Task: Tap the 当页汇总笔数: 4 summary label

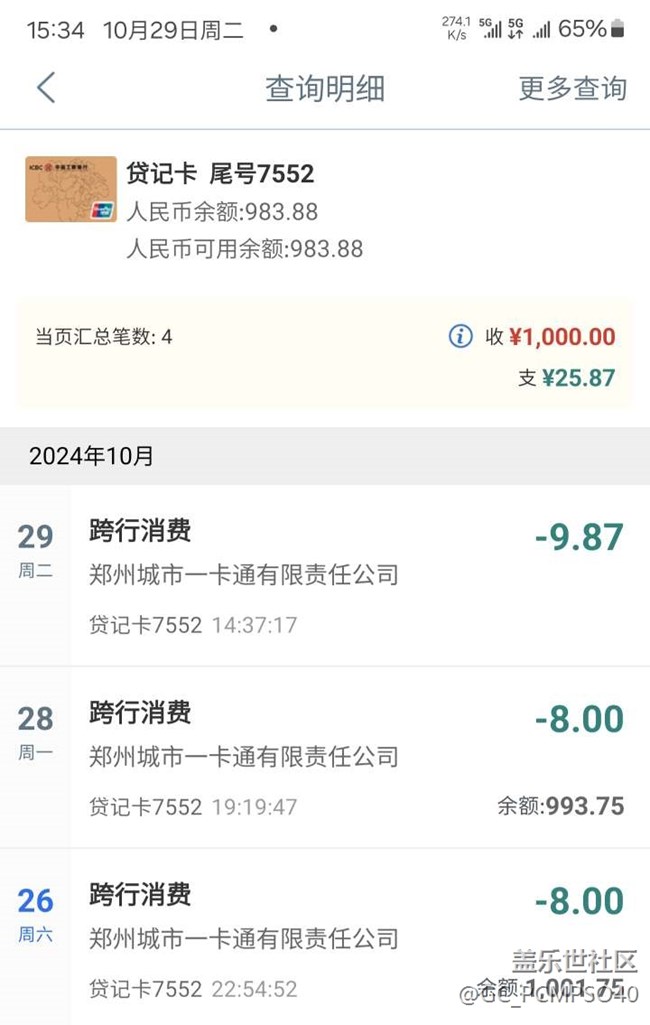Action: [104, 337]
